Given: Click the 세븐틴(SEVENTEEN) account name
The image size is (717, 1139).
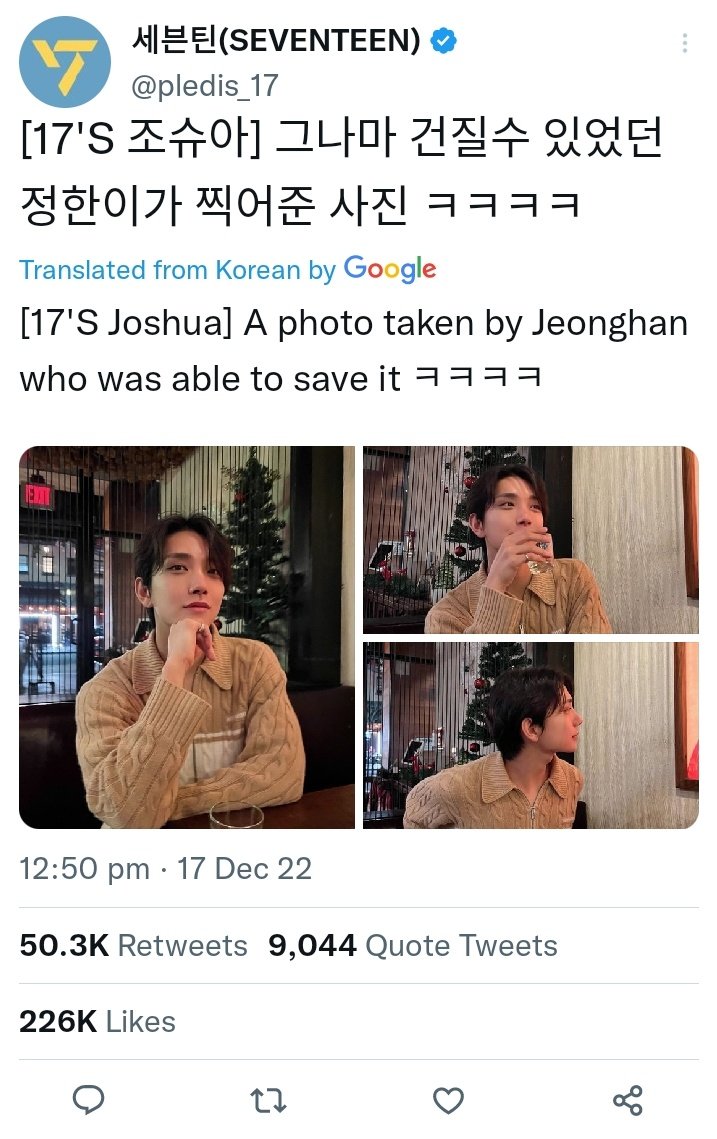Looking at the screenshot, I should pyautogui.click(x=275, y=40).
